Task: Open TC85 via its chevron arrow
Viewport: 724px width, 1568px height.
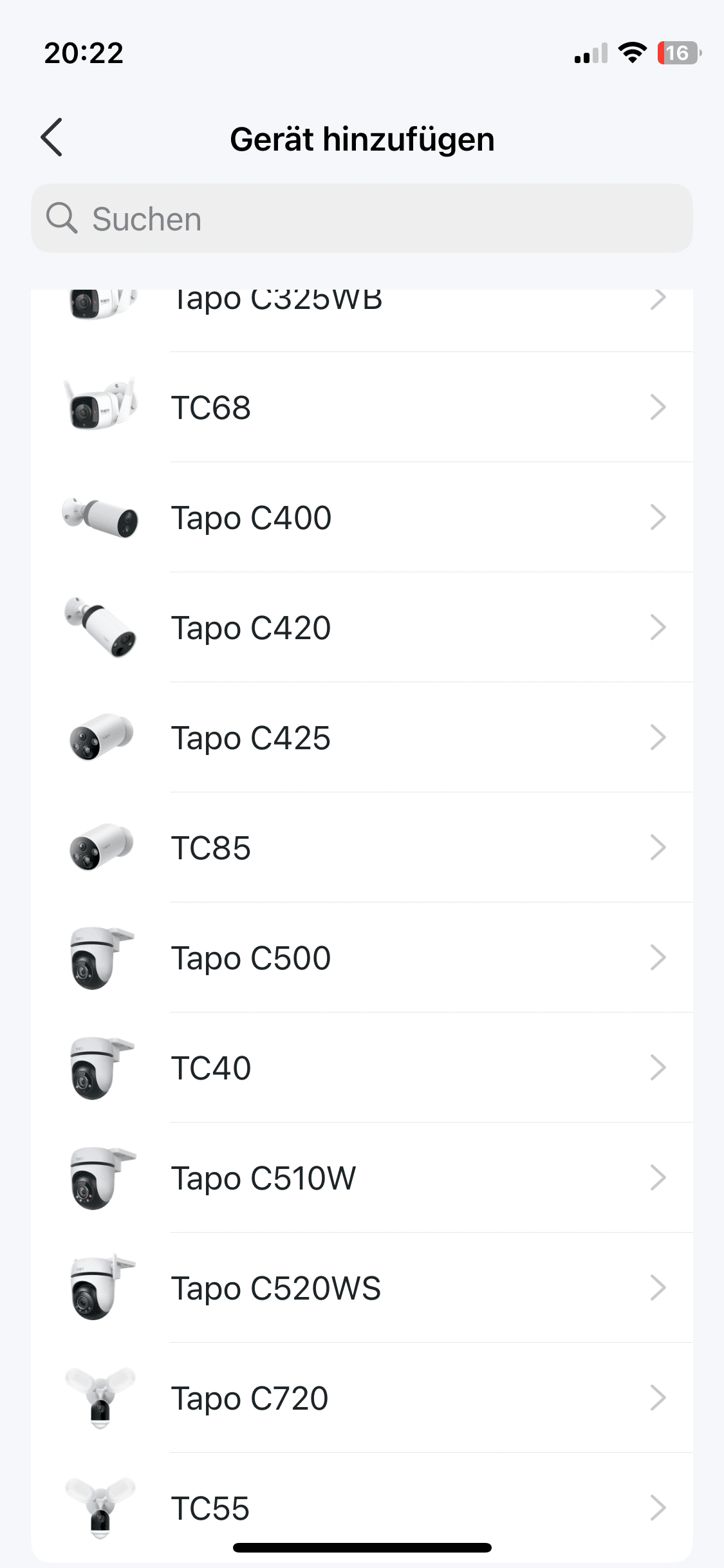Action: (x=657, y=848)
